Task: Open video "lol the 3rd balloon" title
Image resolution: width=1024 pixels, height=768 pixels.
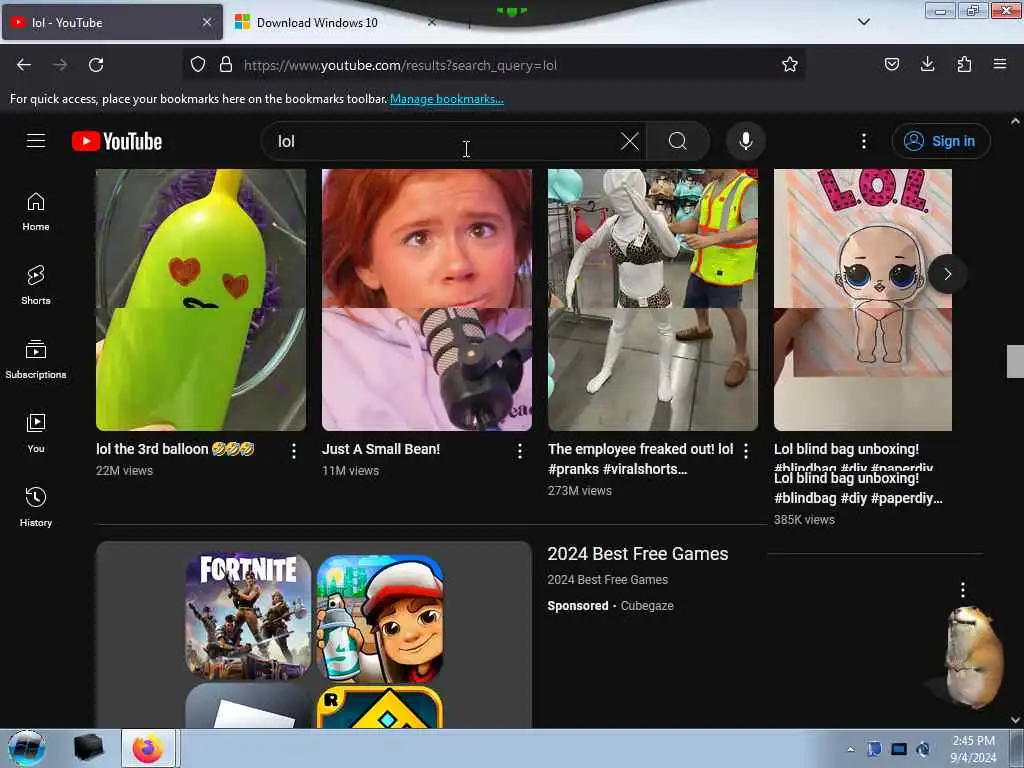Action: pyautogui.click(x=175, y=449)
